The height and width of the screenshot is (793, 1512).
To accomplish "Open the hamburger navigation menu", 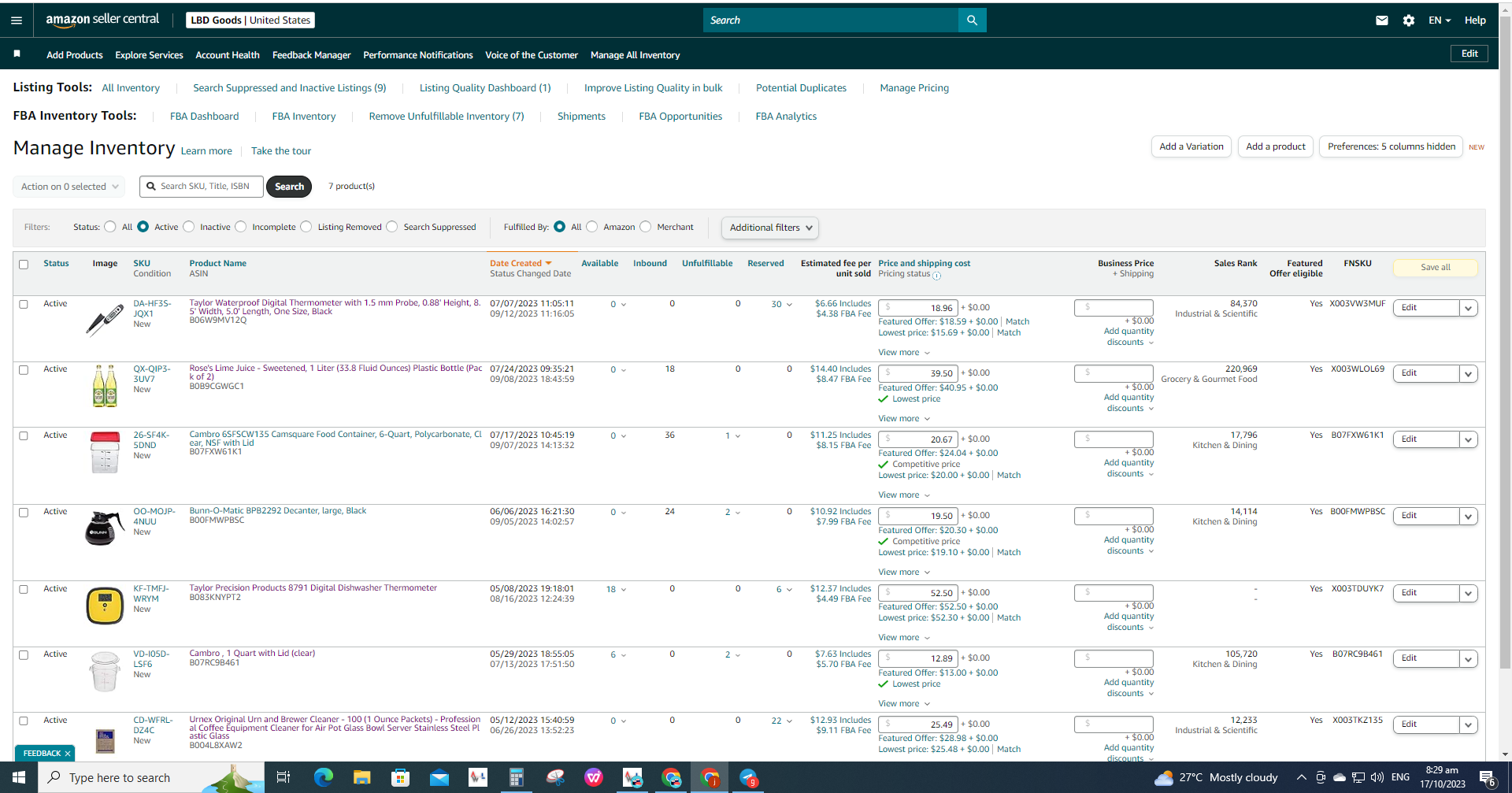I will pos(17,20).
